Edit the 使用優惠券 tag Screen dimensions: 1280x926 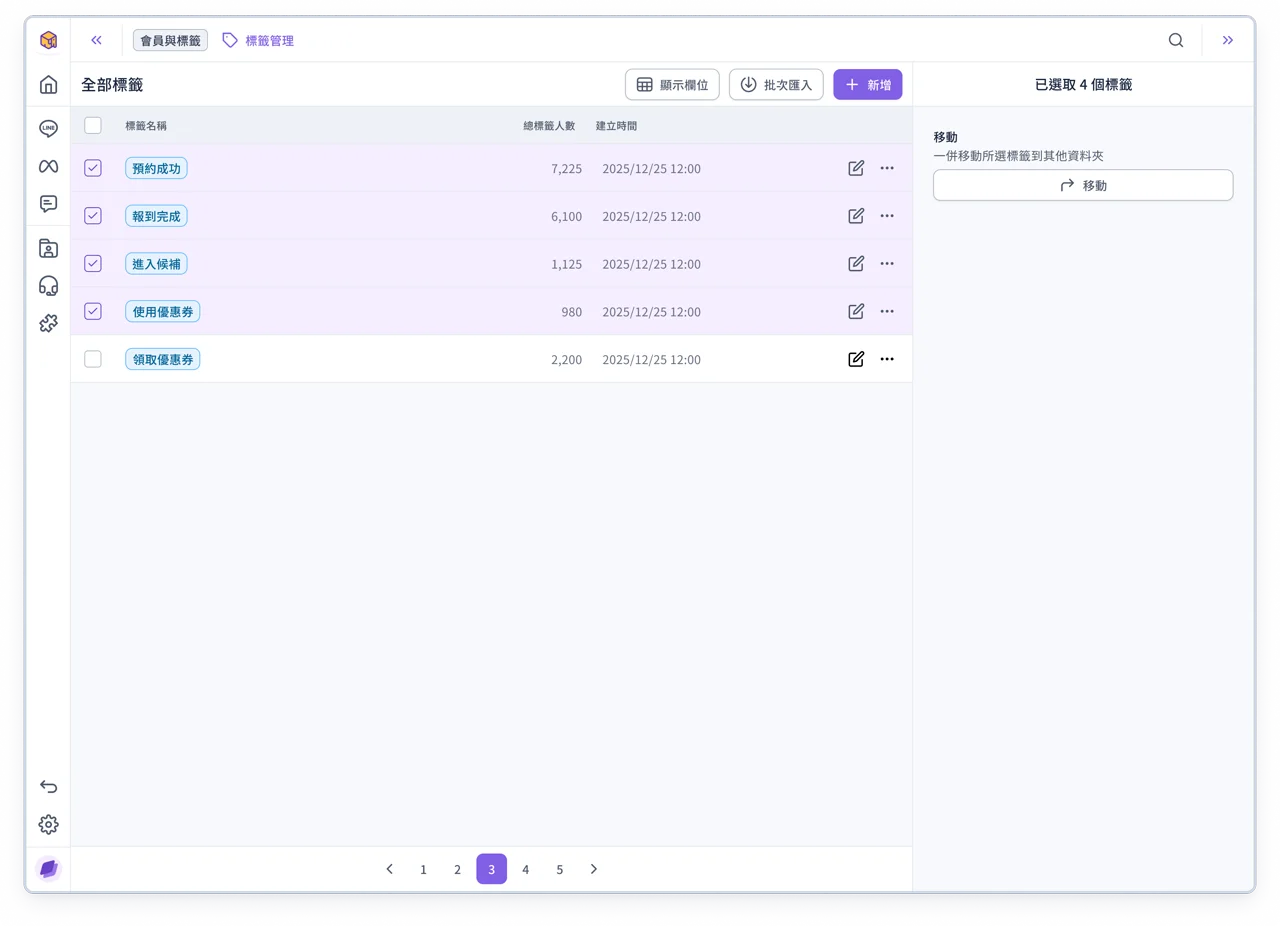click(856, 311)
